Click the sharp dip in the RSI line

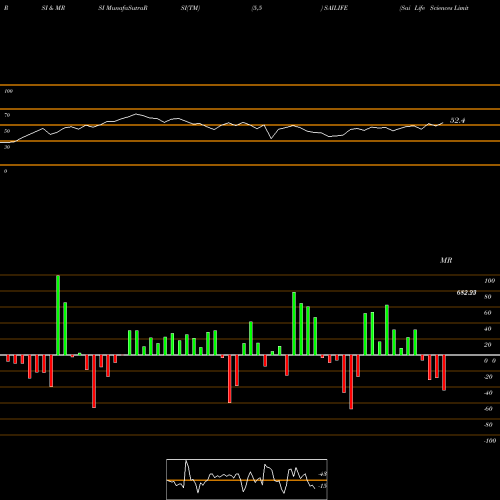271,138
